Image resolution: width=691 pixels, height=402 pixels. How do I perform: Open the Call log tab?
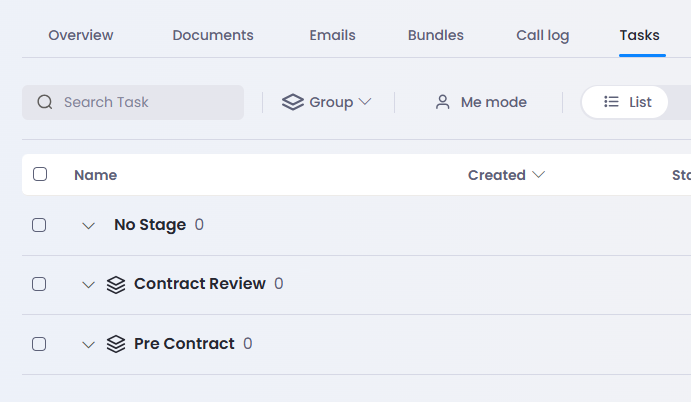click(x=542, y=35)
